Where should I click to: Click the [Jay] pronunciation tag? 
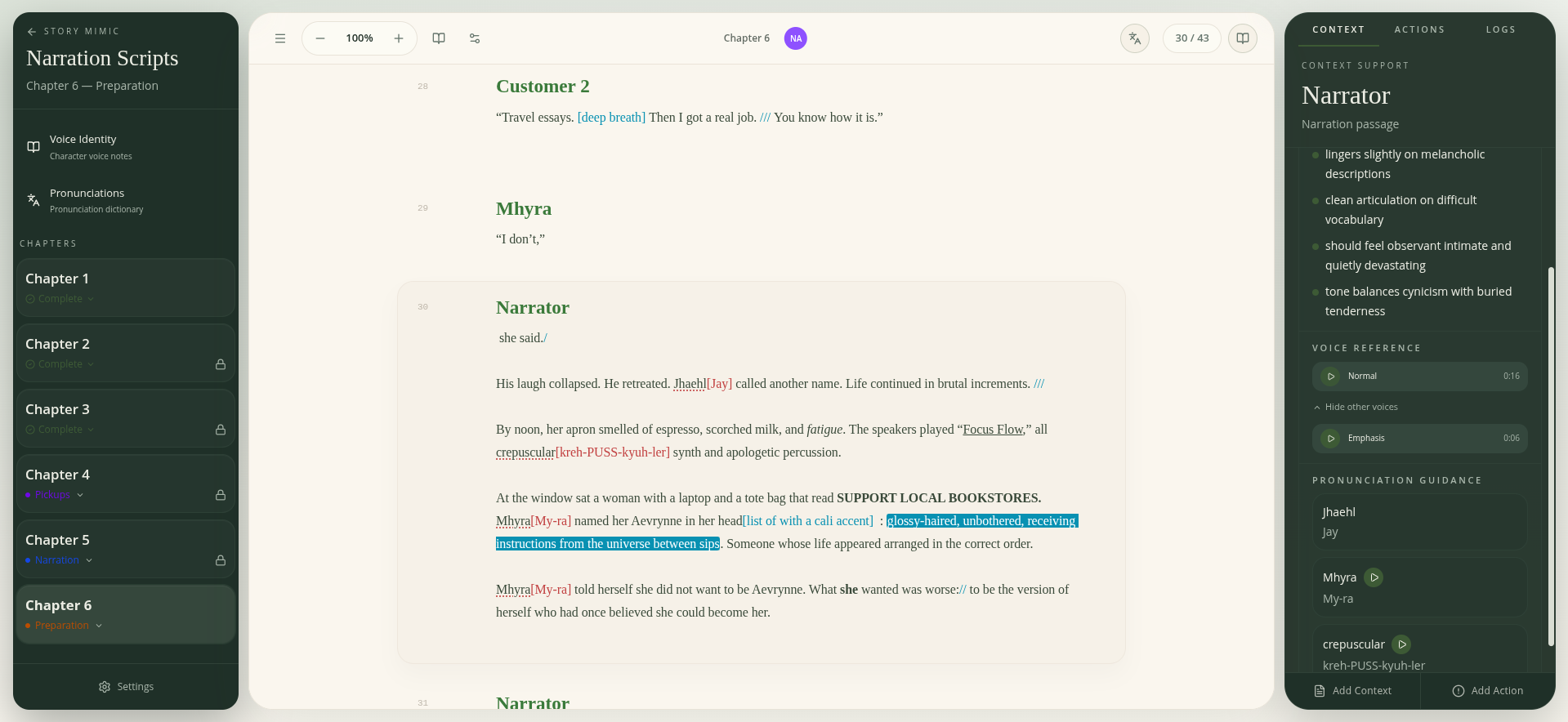click(x=720, y=384)
